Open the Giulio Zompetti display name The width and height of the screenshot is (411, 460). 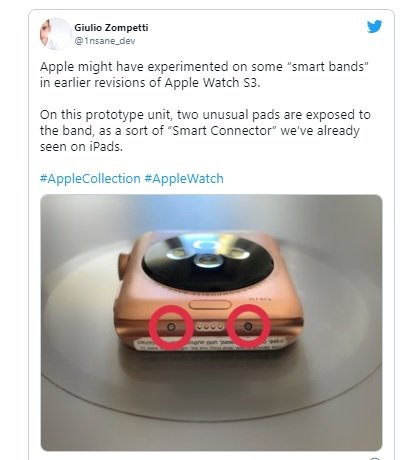click(x=111, y=28)
